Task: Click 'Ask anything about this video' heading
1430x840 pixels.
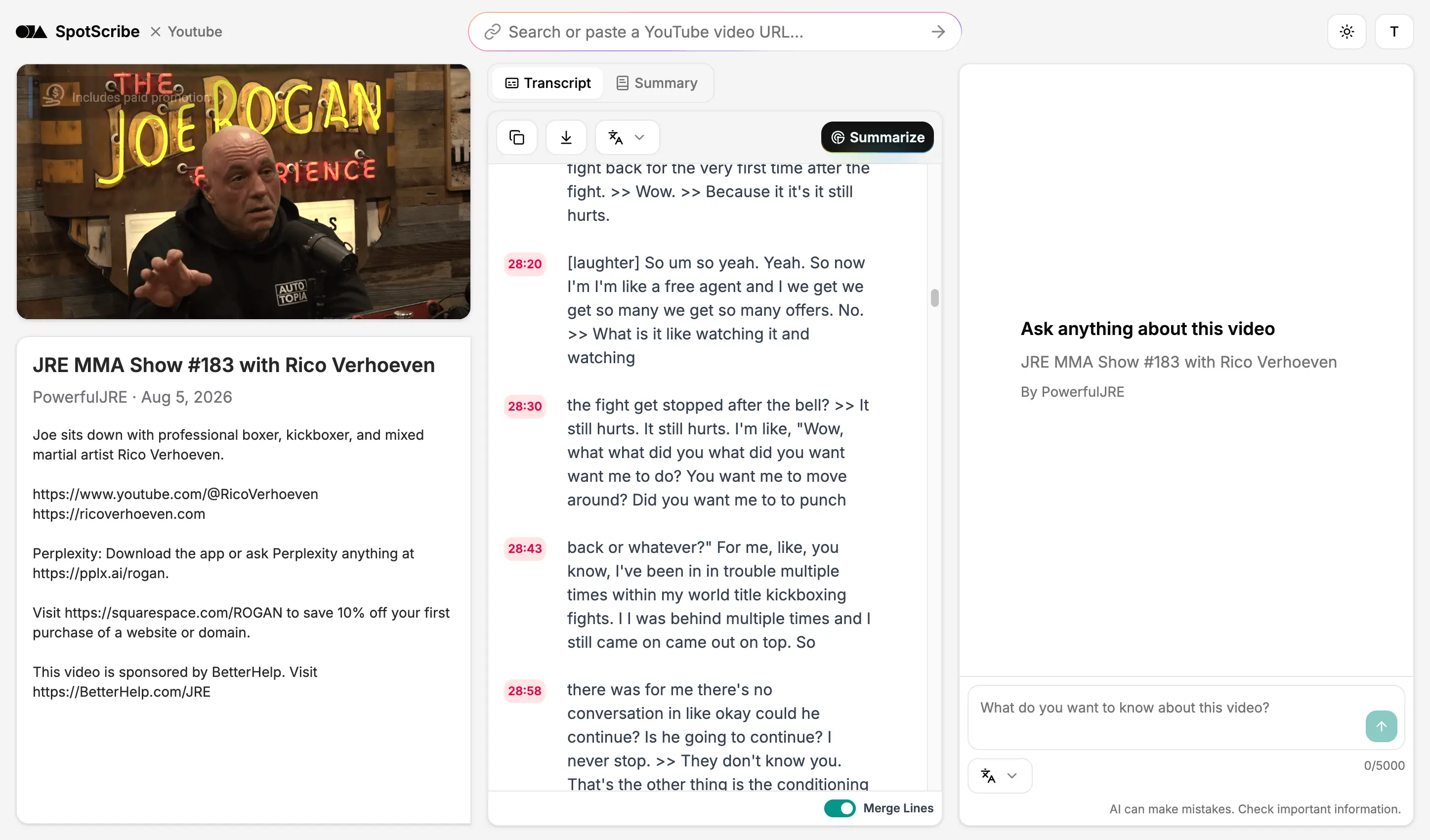Action: coord(1147,329)
